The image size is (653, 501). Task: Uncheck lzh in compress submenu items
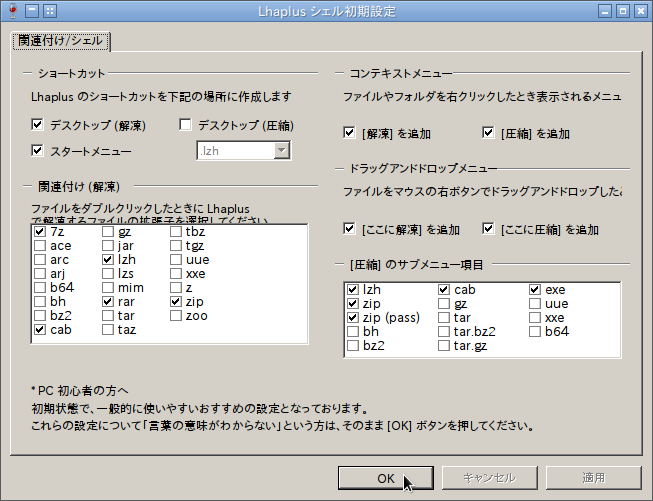(x=353, y=289)
